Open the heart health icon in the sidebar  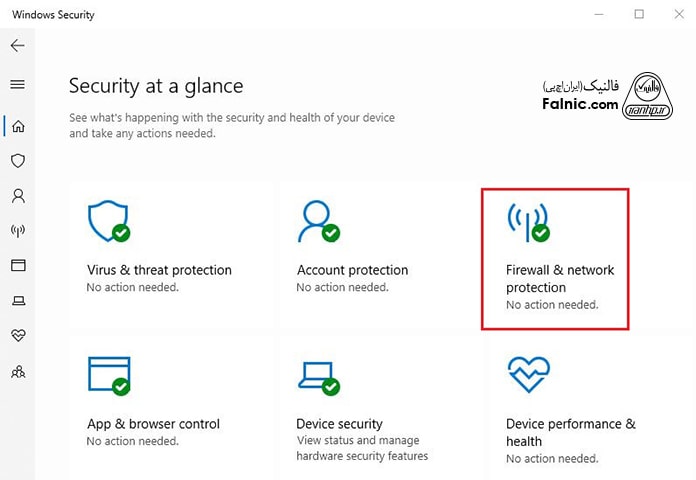pyautogui.click(x=17, y=335)
